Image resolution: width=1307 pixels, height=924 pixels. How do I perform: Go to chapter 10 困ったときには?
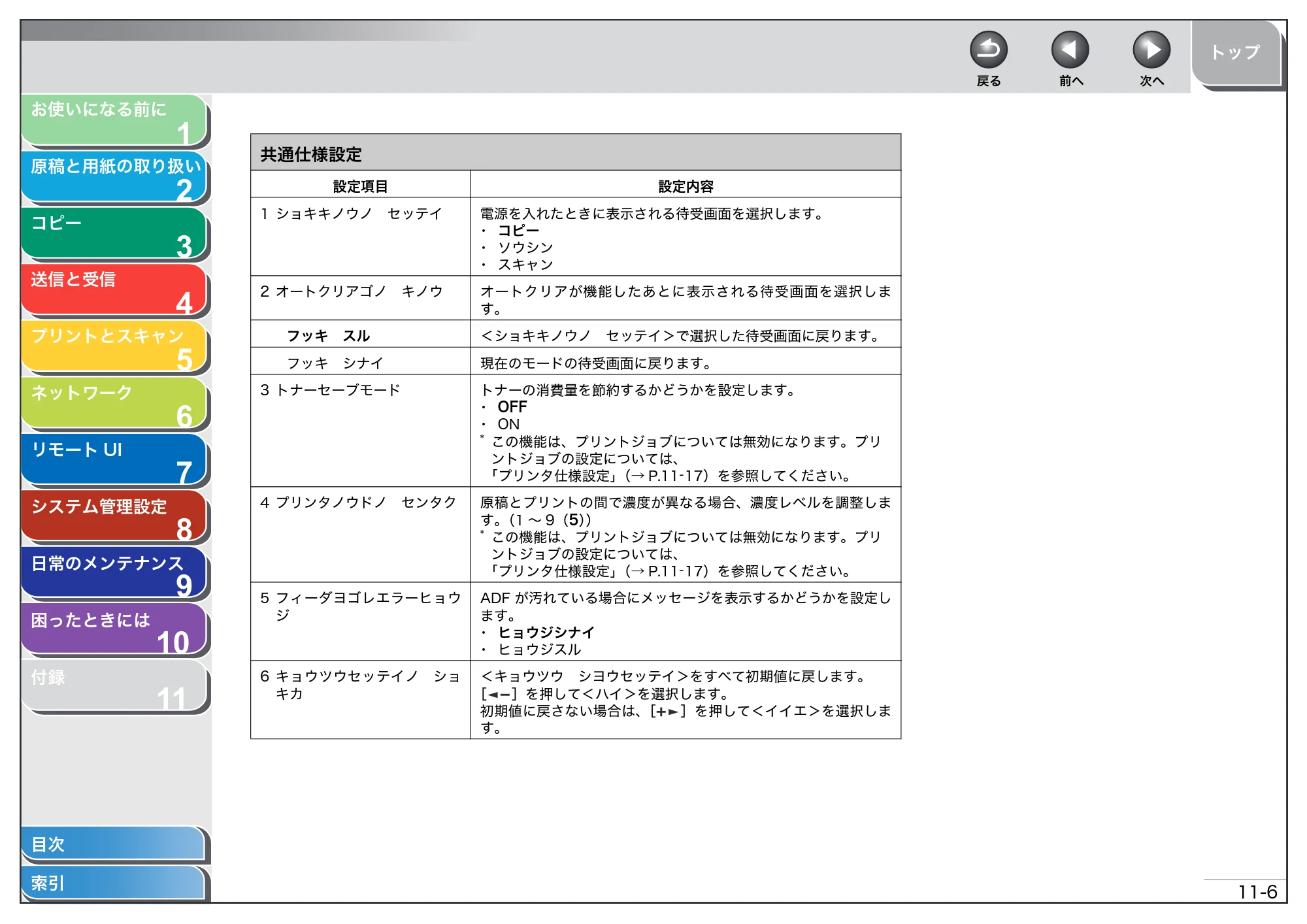tap(114, 630)
